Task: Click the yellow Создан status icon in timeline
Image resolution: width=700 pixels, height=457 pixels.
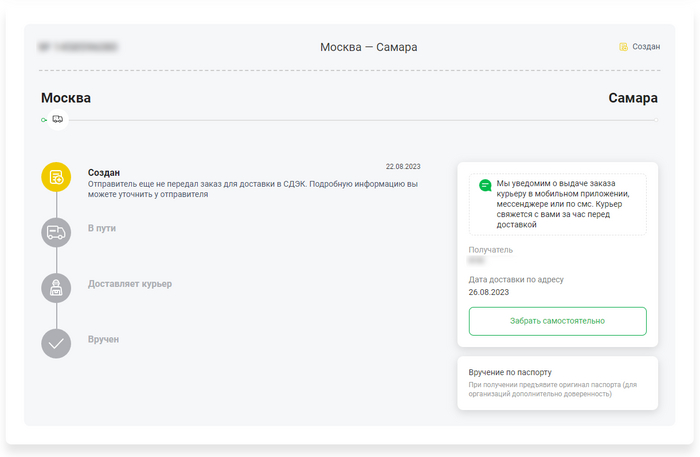Action: [x=56, y=177]
